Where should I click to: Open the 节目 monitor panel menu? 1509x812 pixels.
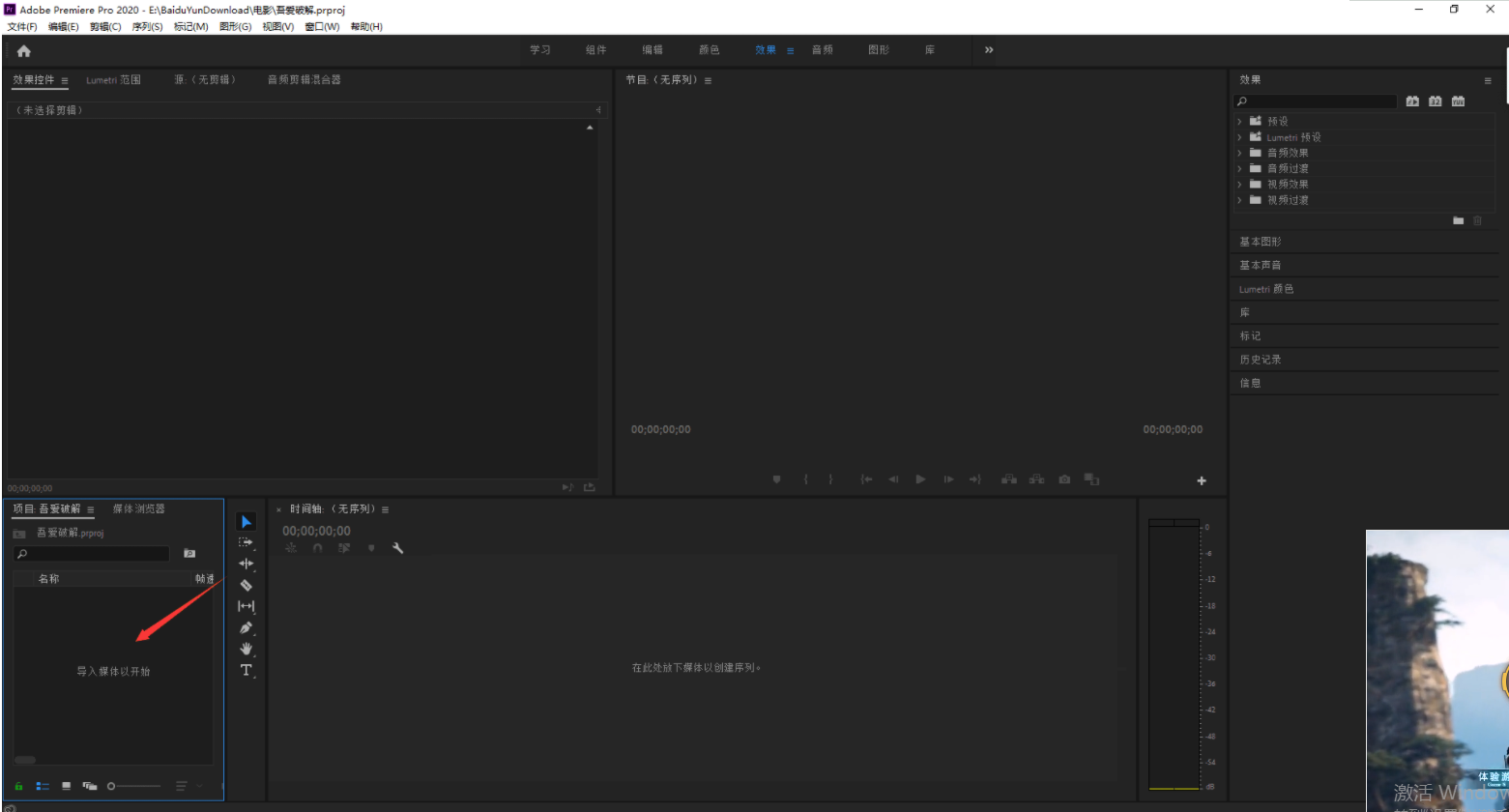708,80
